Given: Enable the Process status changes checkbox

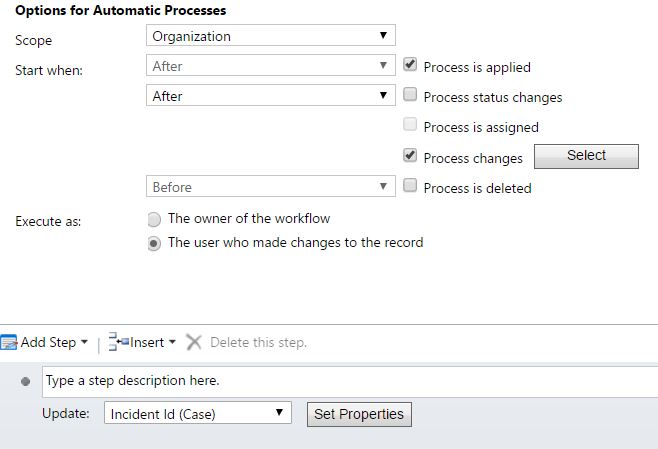Looking at the screenshot, I should click(410, 96).
